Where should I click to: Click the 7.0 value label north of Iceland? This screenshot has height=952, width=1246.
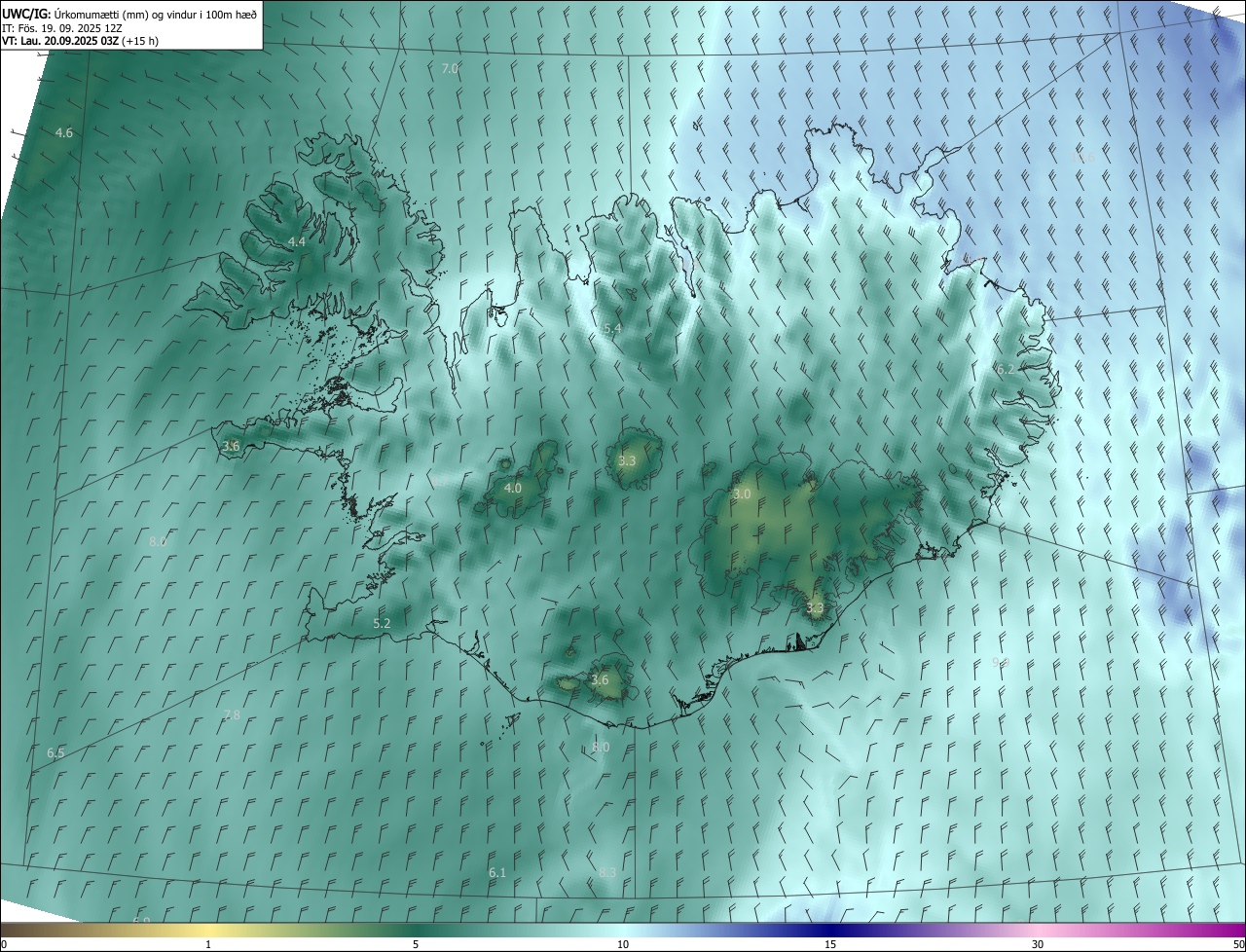(450, 68)
